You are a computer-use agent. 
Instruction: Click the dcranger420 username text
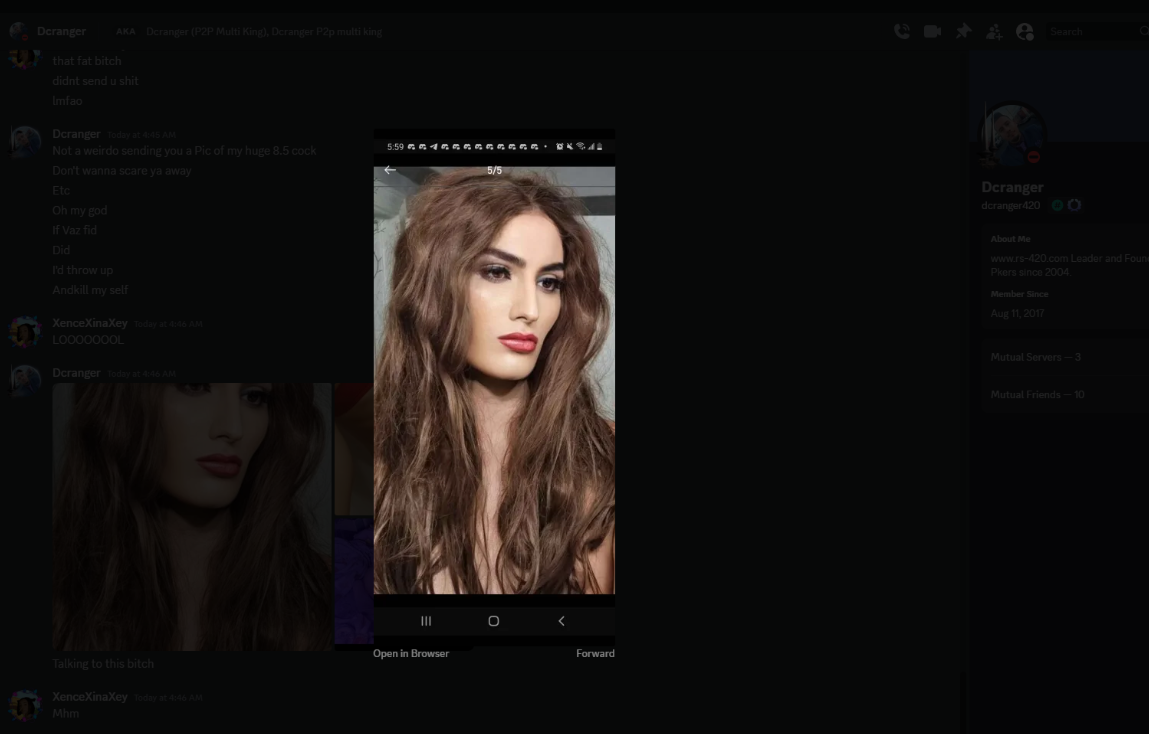point(1011,206)
